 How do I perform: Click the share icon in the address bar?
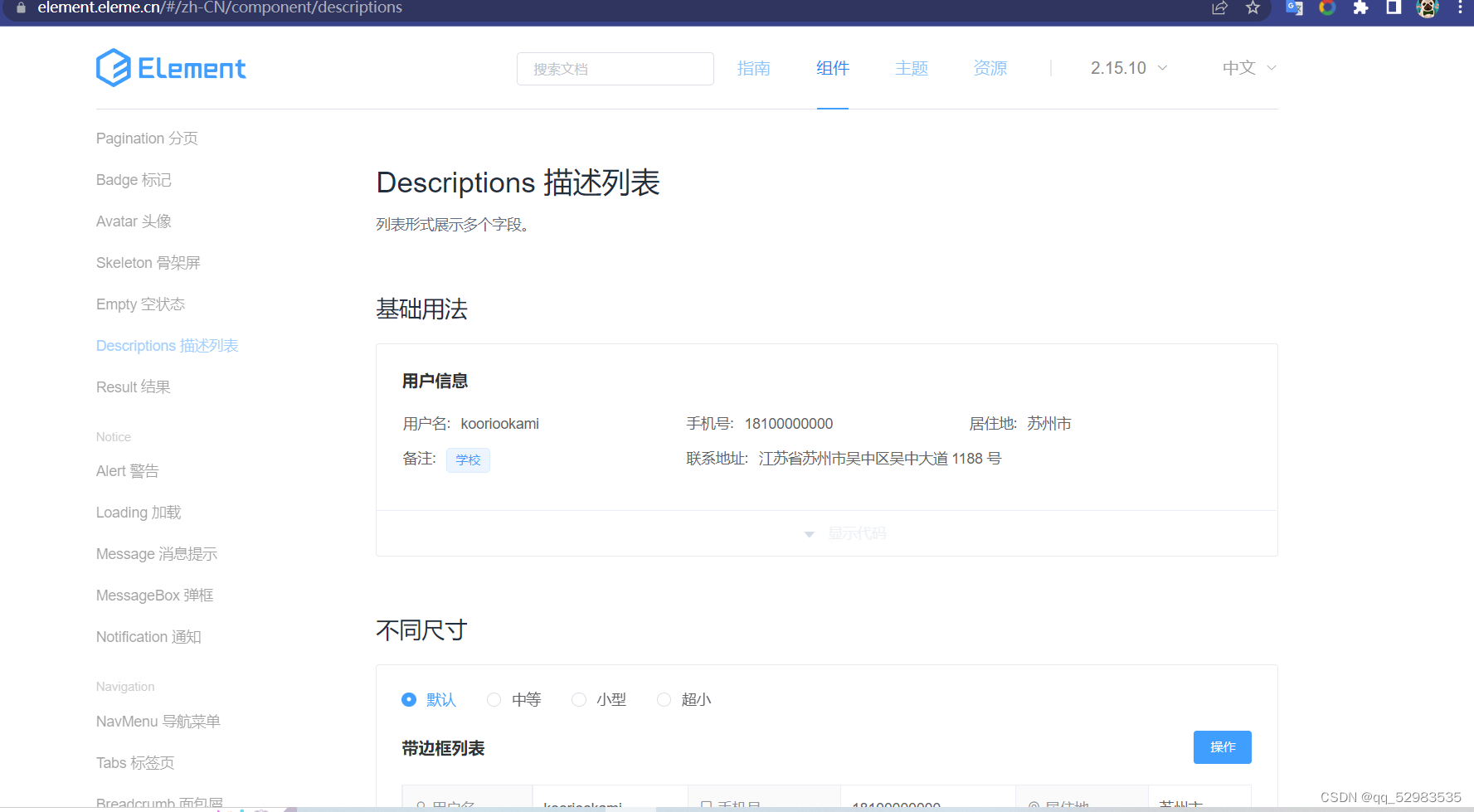point(1219,8)
